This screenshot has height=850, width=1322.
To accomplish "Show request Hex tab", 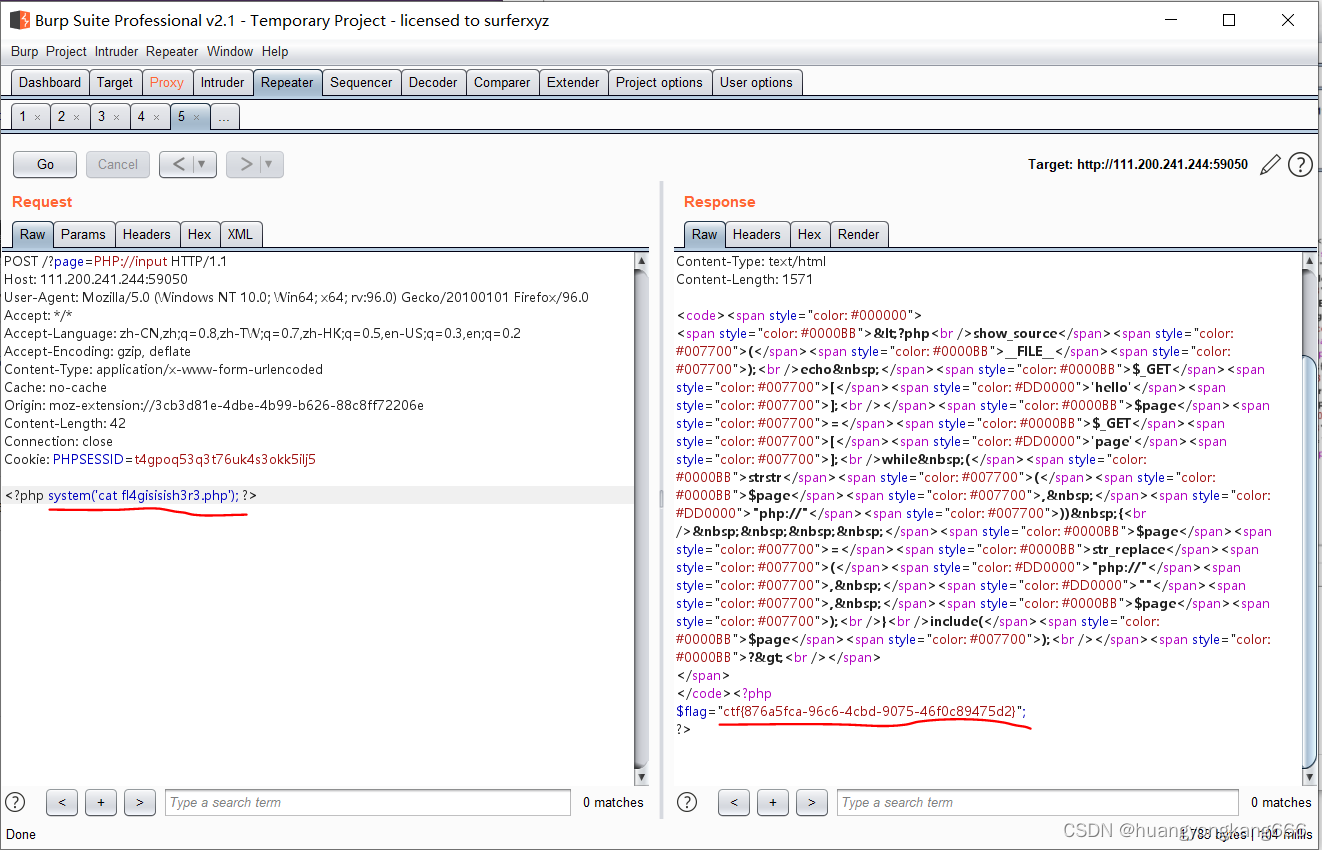I will coord(200,234).
